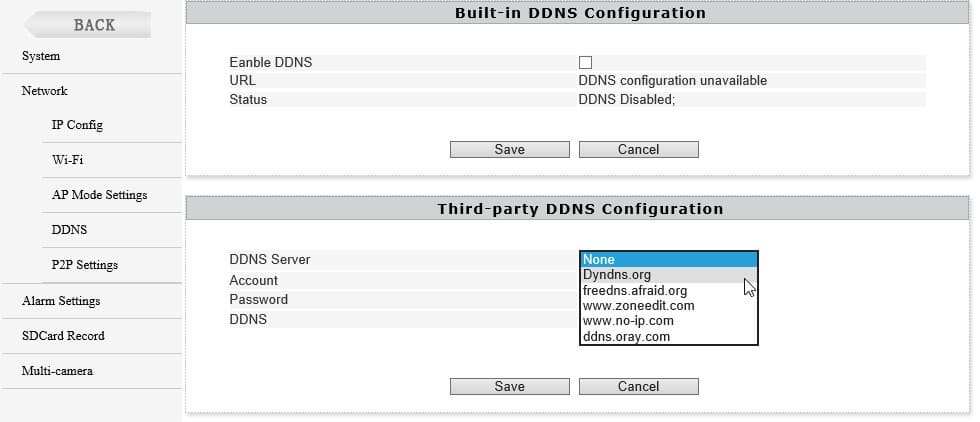Open SDCard Record section
980x422 pixels.
click(x=63, y=336)
